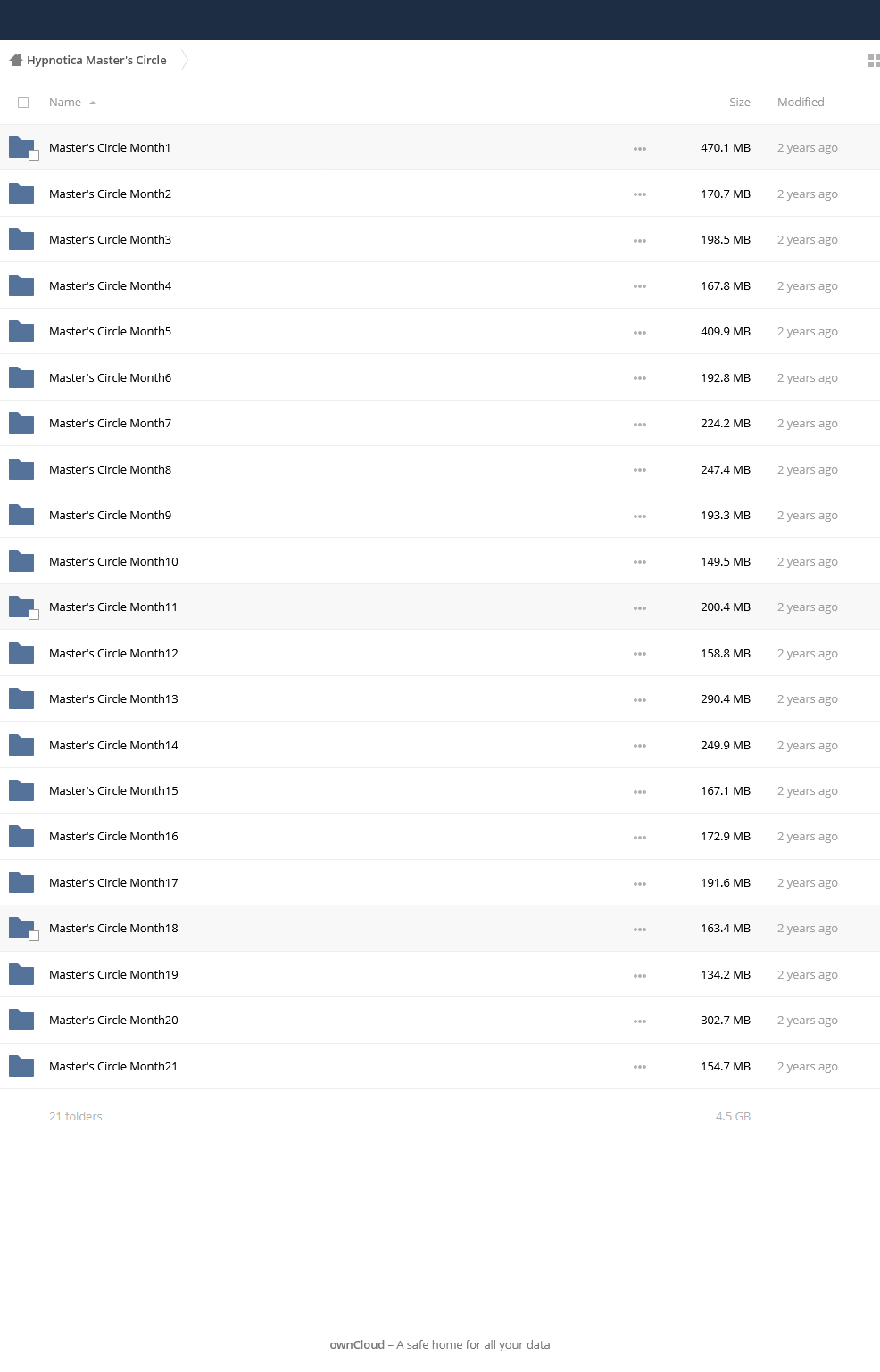Sort files by Modified column

[x=801, y=103]
